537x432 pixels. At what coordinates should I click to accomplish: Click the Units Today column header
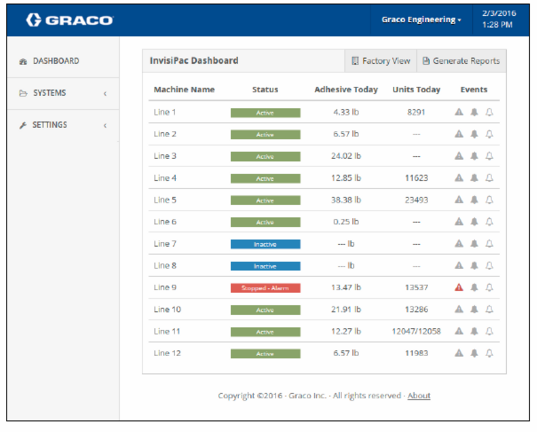click(x=416, y=89)
